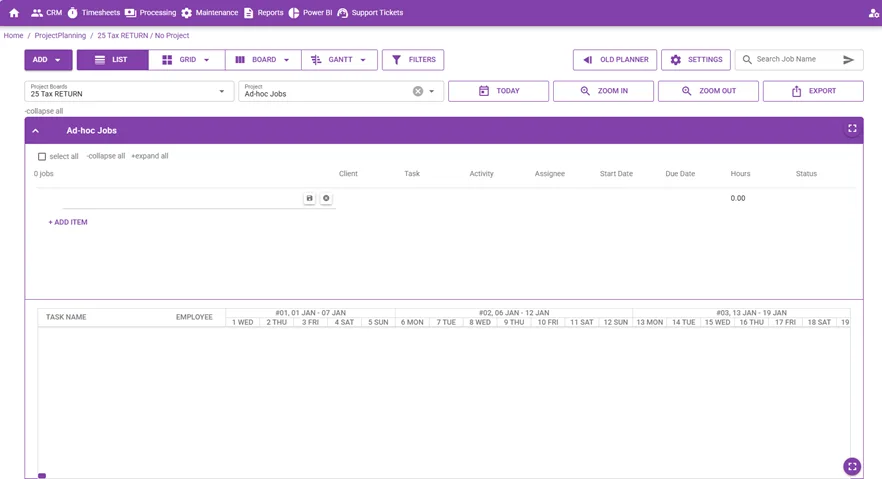Click the save icon in new item row

309,198
